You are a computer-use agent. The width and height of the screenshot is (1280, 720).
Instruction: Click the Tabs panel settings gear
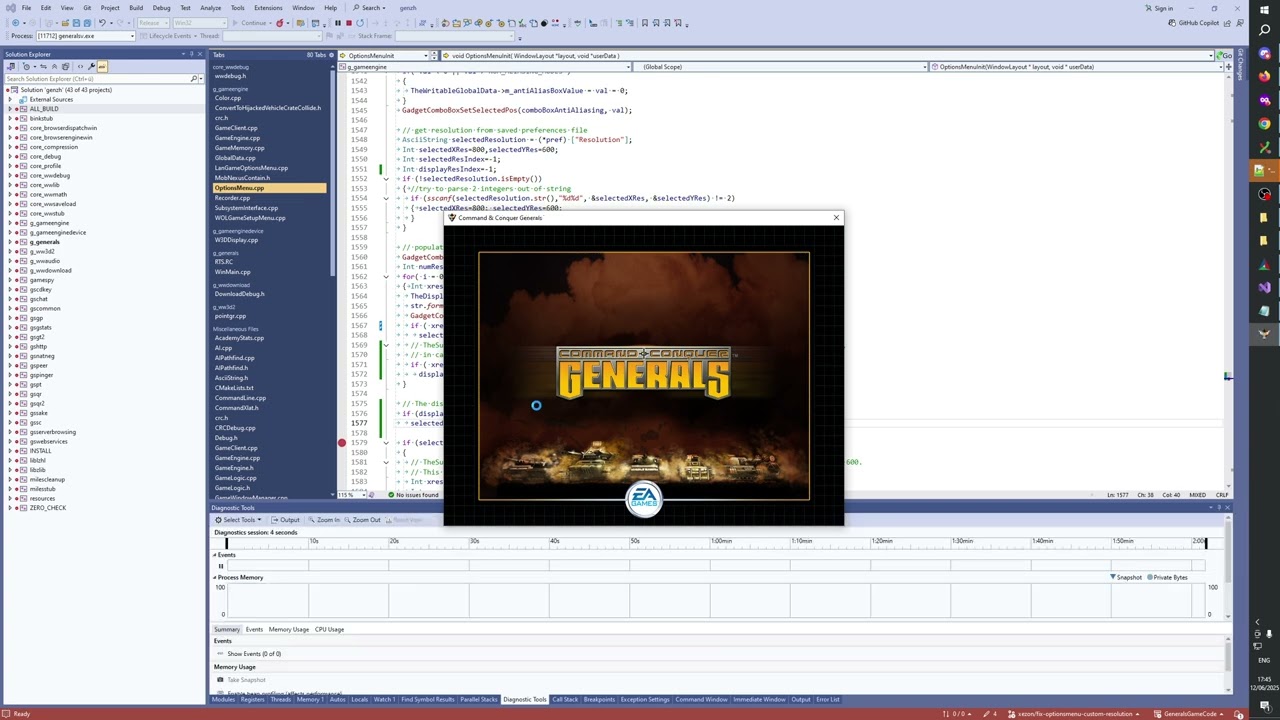pos(331,55)
